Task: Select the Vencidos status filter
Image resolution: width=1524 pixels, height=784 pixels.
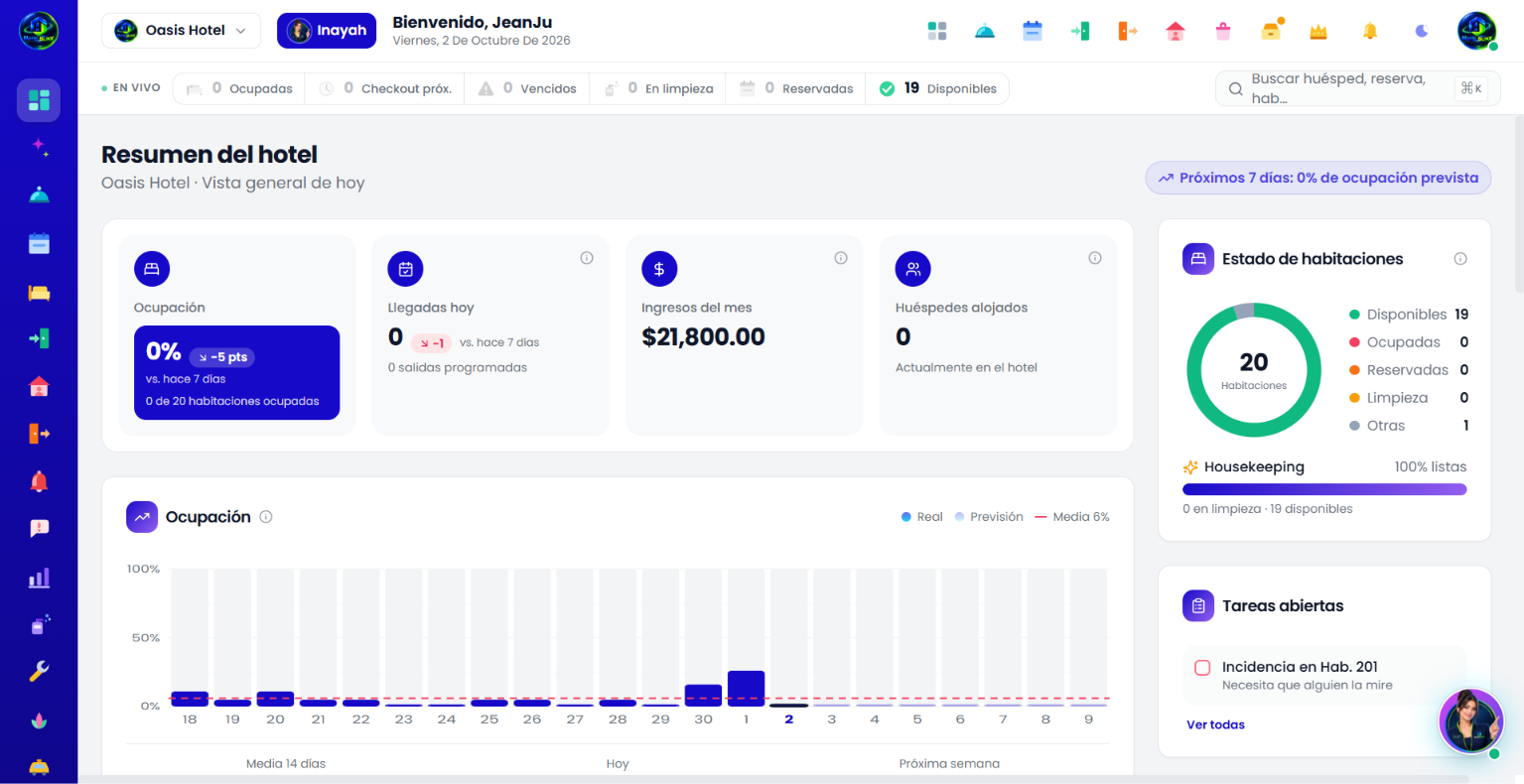Action: (x=527, y=88)
